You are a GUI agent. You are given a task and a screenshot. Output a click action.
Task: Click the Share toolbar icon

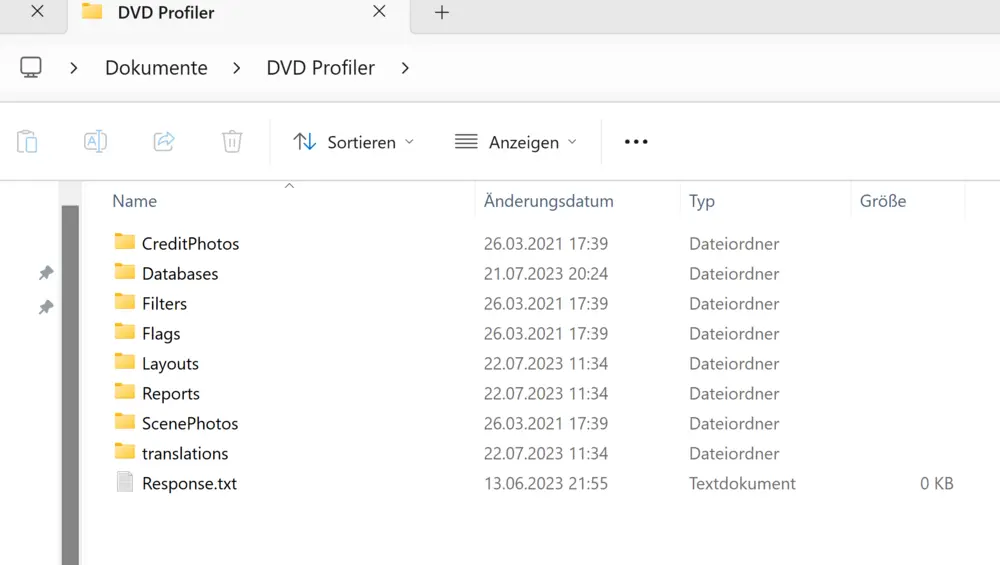164,141
